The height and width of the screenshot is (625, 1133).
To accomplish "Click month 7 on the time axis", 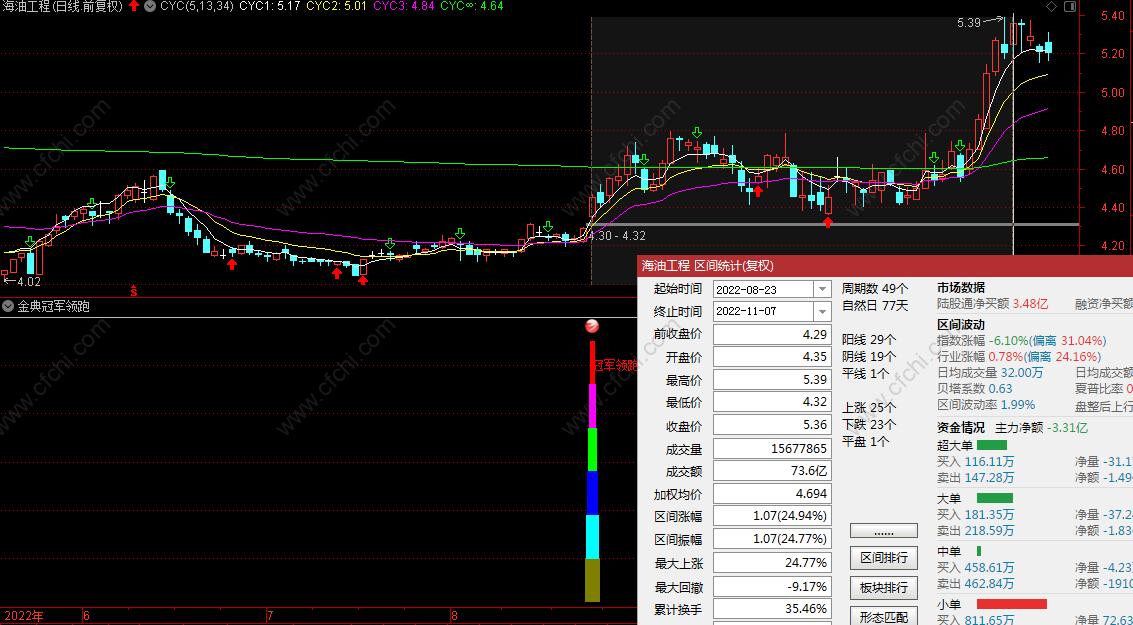I will pyautogui.click(x=270, y=616).
